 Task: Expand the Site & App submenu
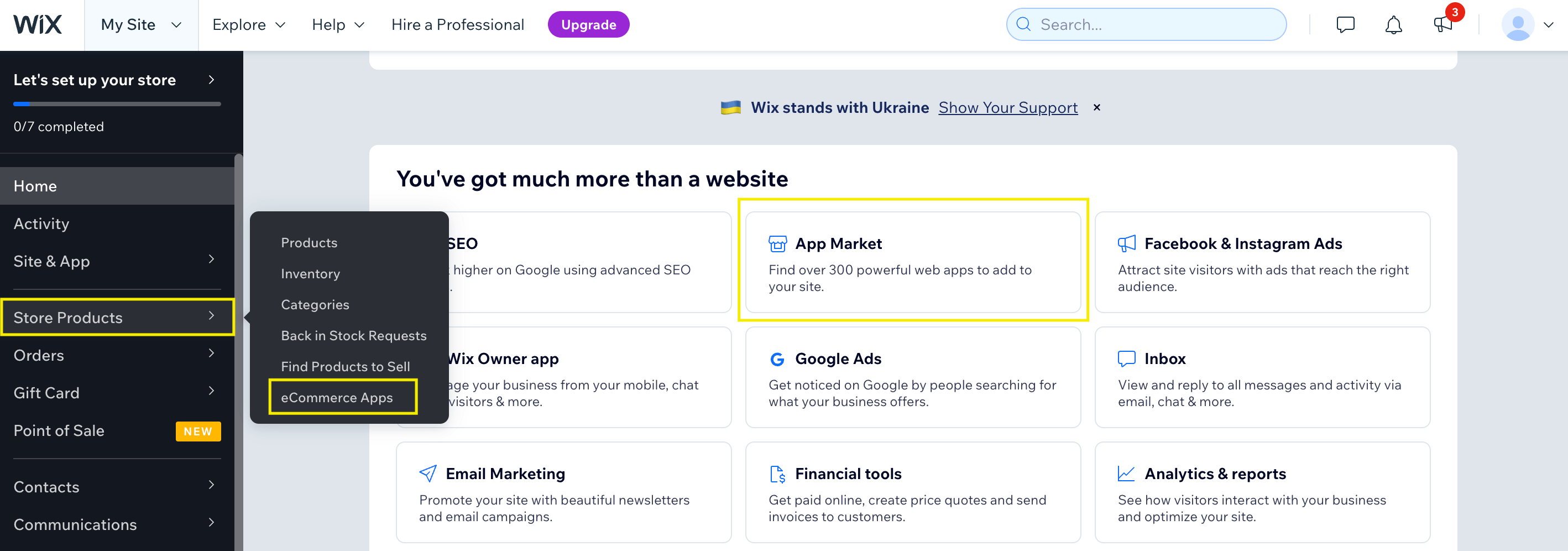tap(211, 259)
